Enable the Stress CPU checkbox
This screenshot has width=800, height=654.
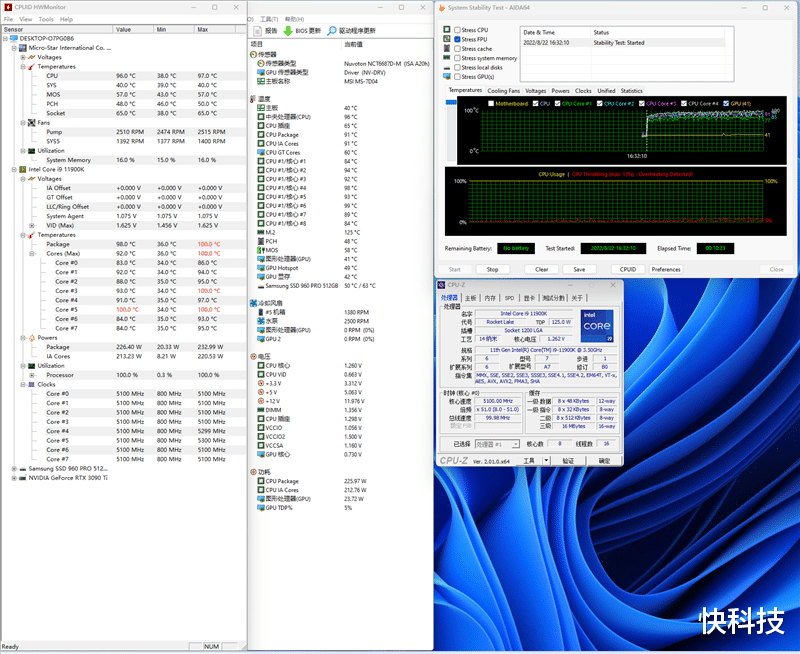[x=458, y=30]
